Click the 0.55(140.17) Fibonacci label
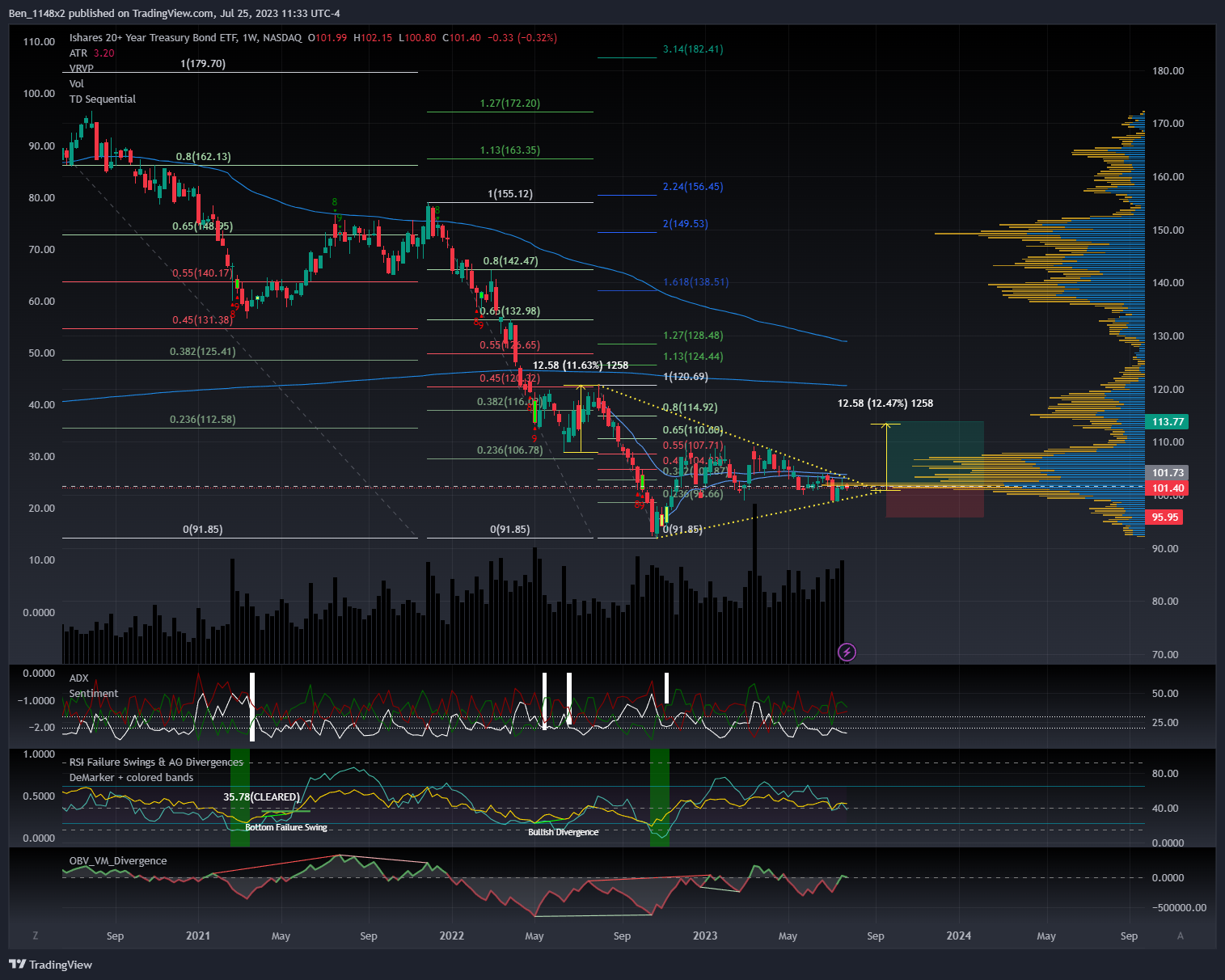1225x980 pixels. (x=202, y=272)
